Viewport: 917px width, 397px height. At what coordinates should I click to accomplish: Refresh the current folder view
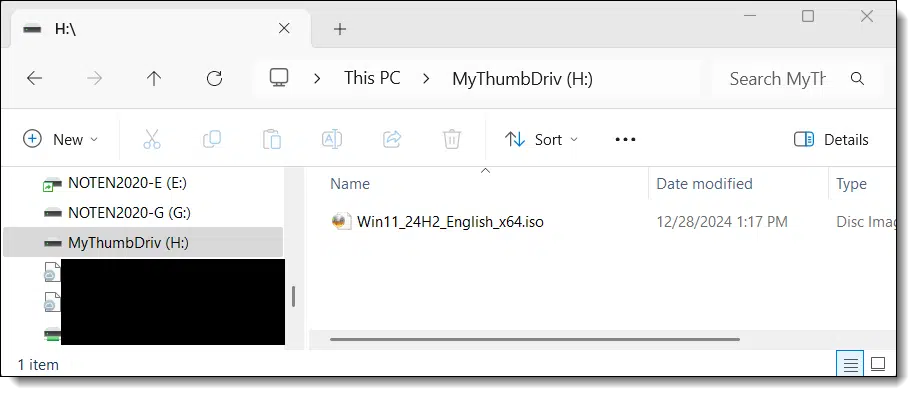(214, 78)
